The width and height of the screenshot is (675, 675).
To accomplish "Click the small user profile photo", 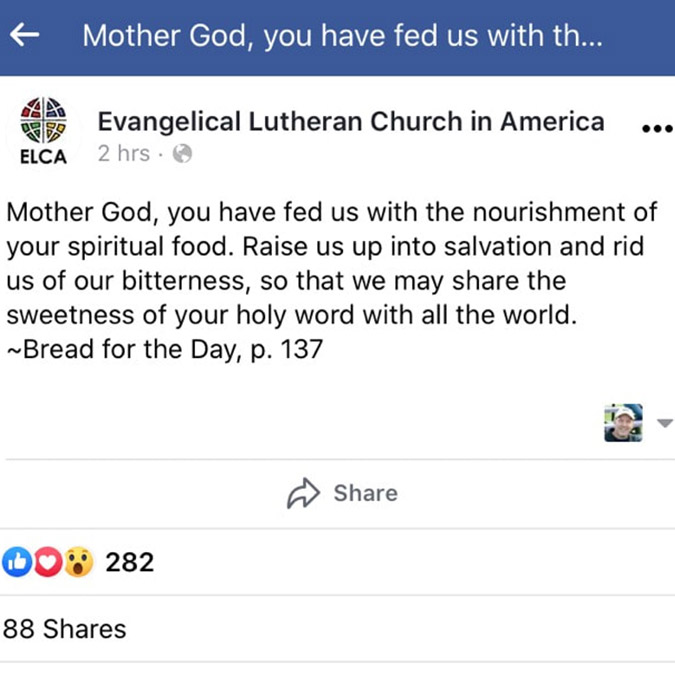I will 623,423.
